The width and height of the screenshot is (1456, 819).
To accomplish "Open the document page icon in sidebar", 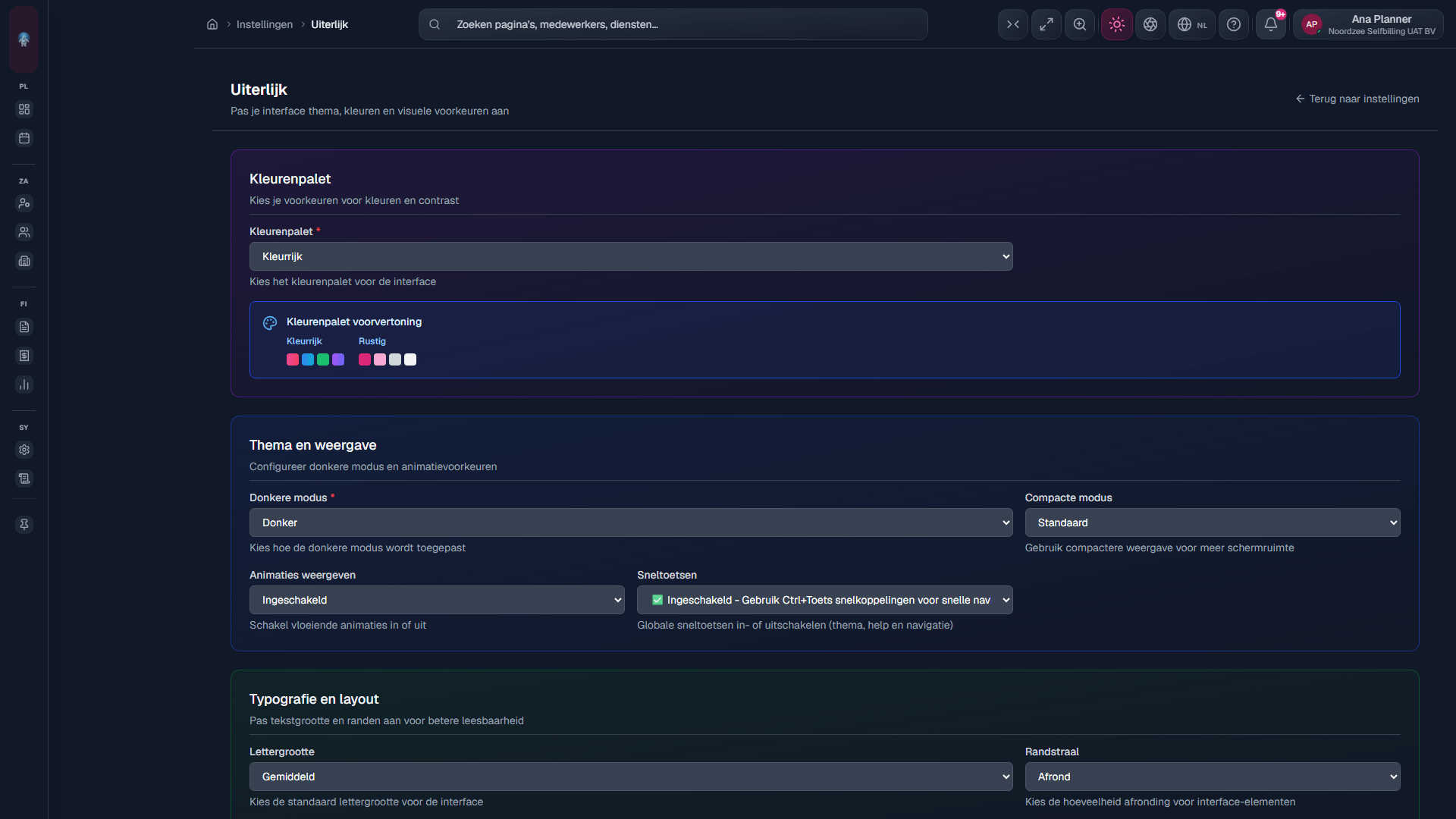I will [24, 327].
